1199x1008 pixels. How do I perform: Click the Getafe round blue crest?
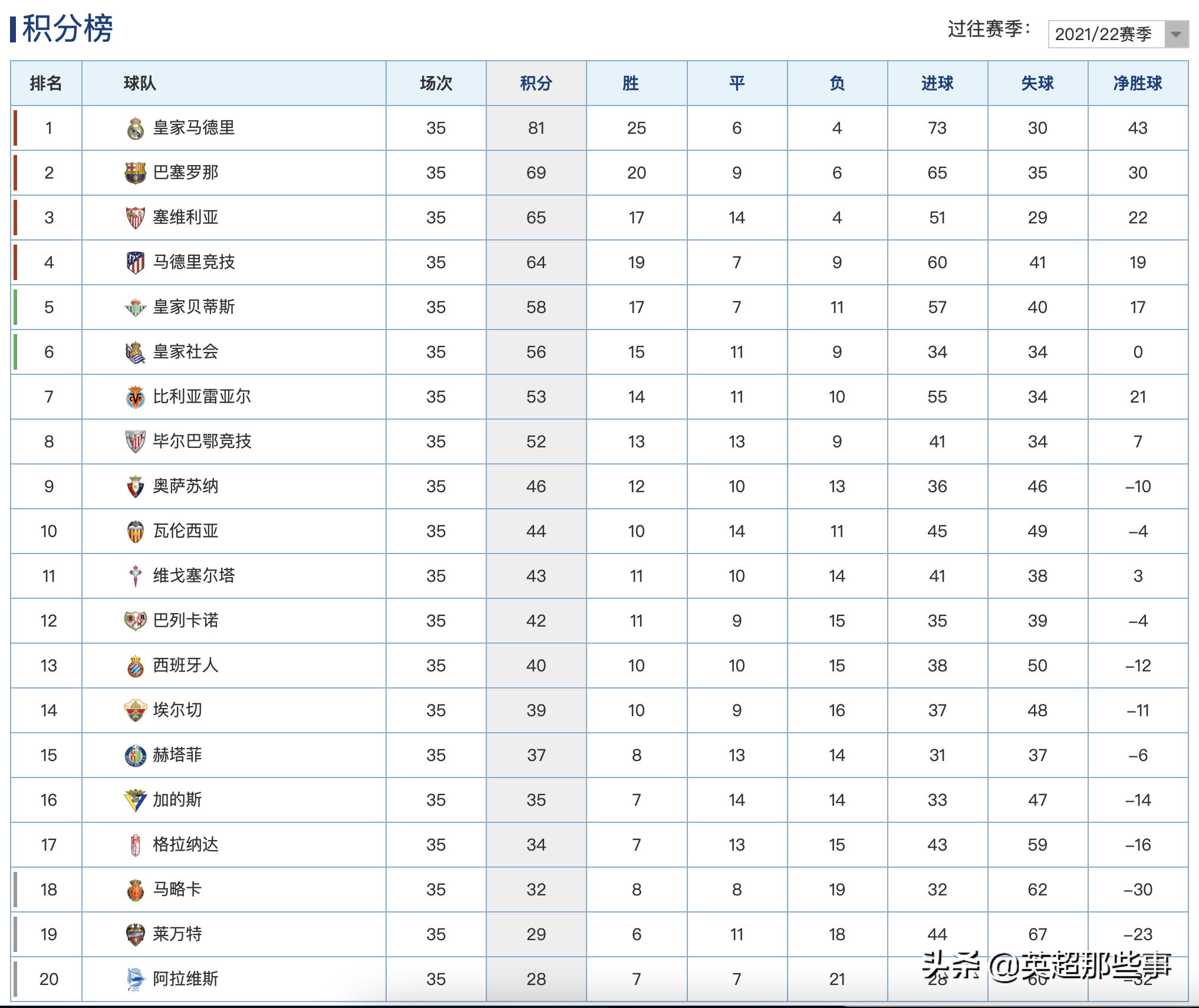[136, 756]
